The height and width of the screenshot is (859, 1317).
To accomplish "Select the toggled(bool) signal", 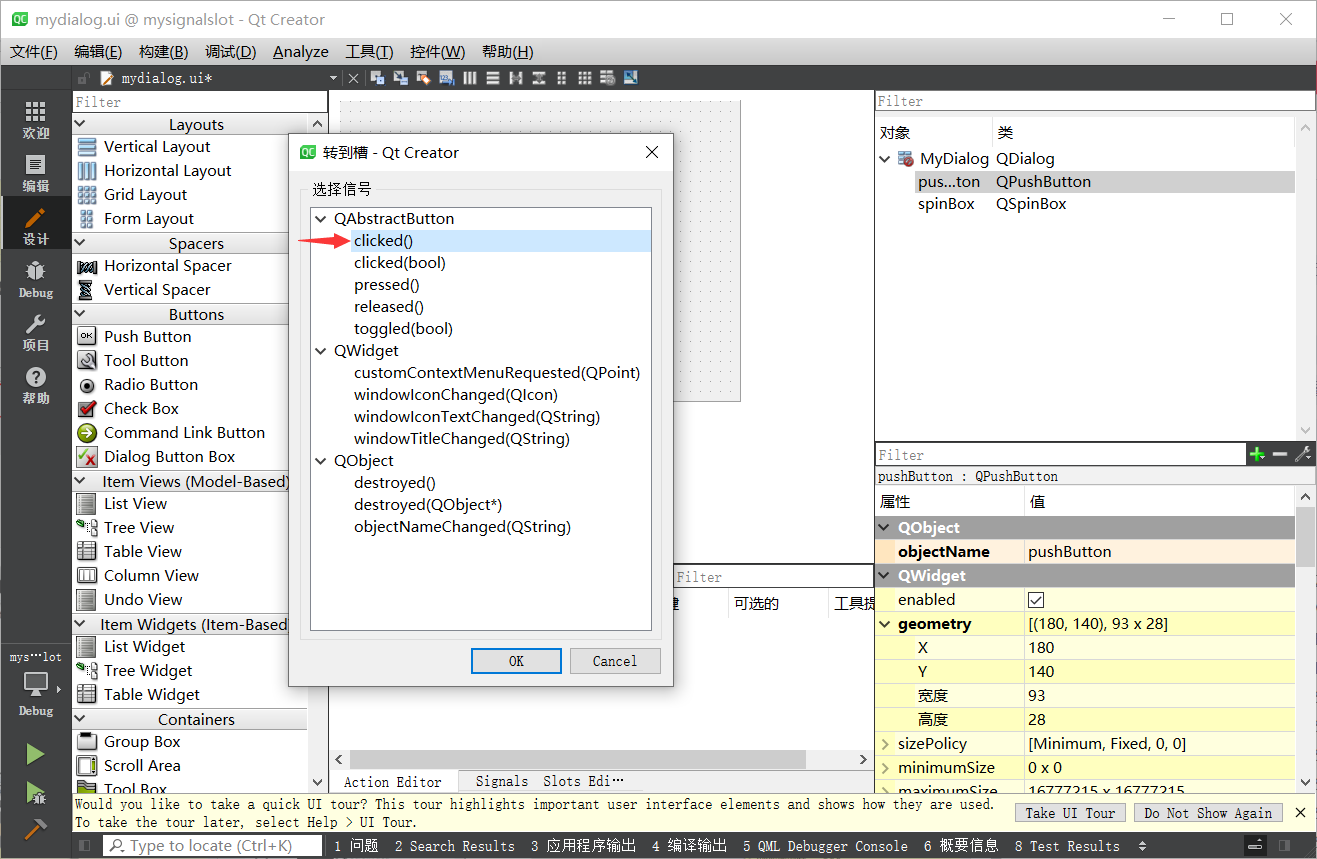I will pyautogui.click(x=403, y=329).
